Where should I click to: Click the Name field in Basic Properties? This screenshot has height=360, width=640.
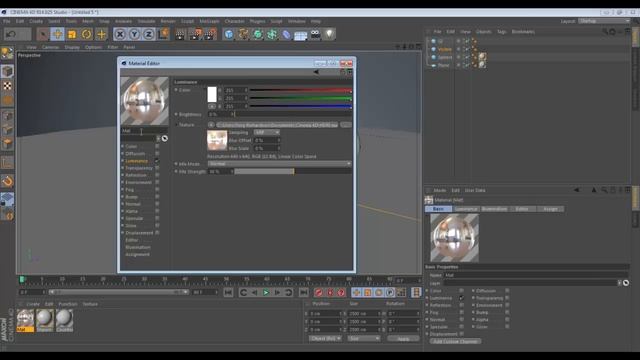pos(536,275)
